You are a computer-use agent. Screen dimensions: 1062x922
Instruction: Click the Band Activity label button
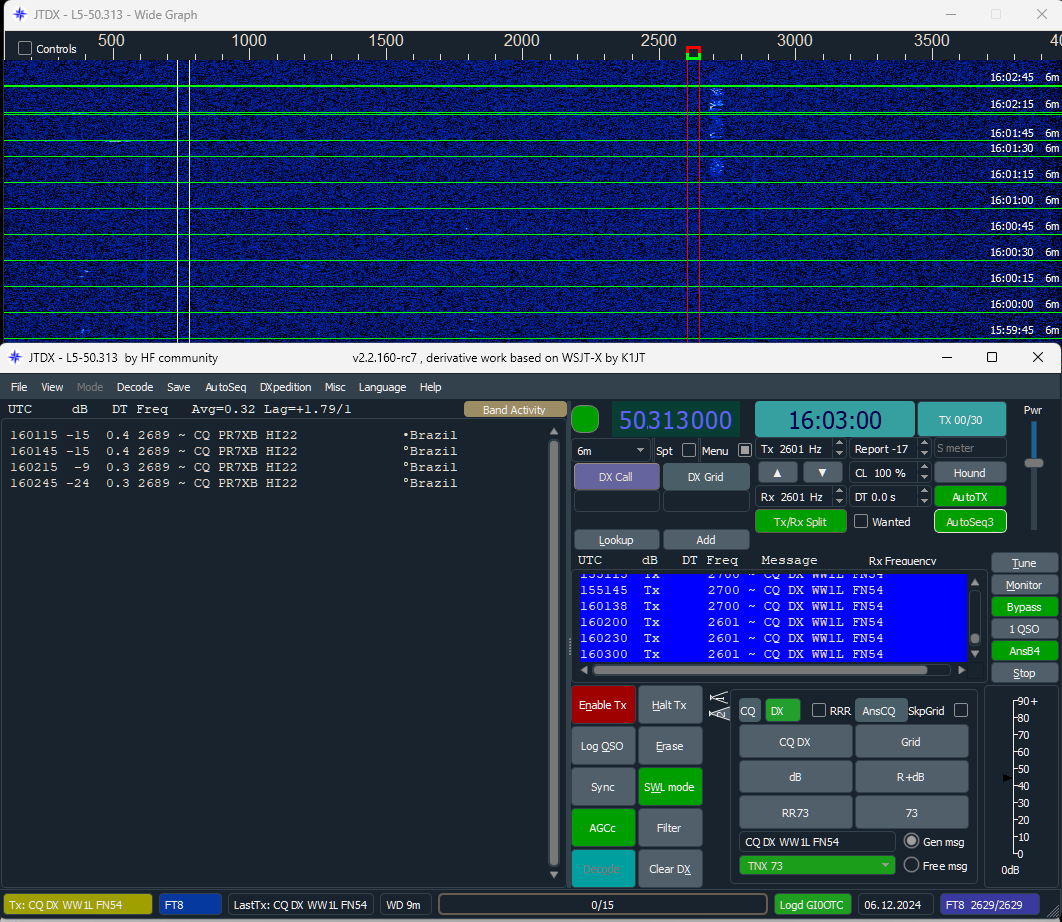click(514, 410)
